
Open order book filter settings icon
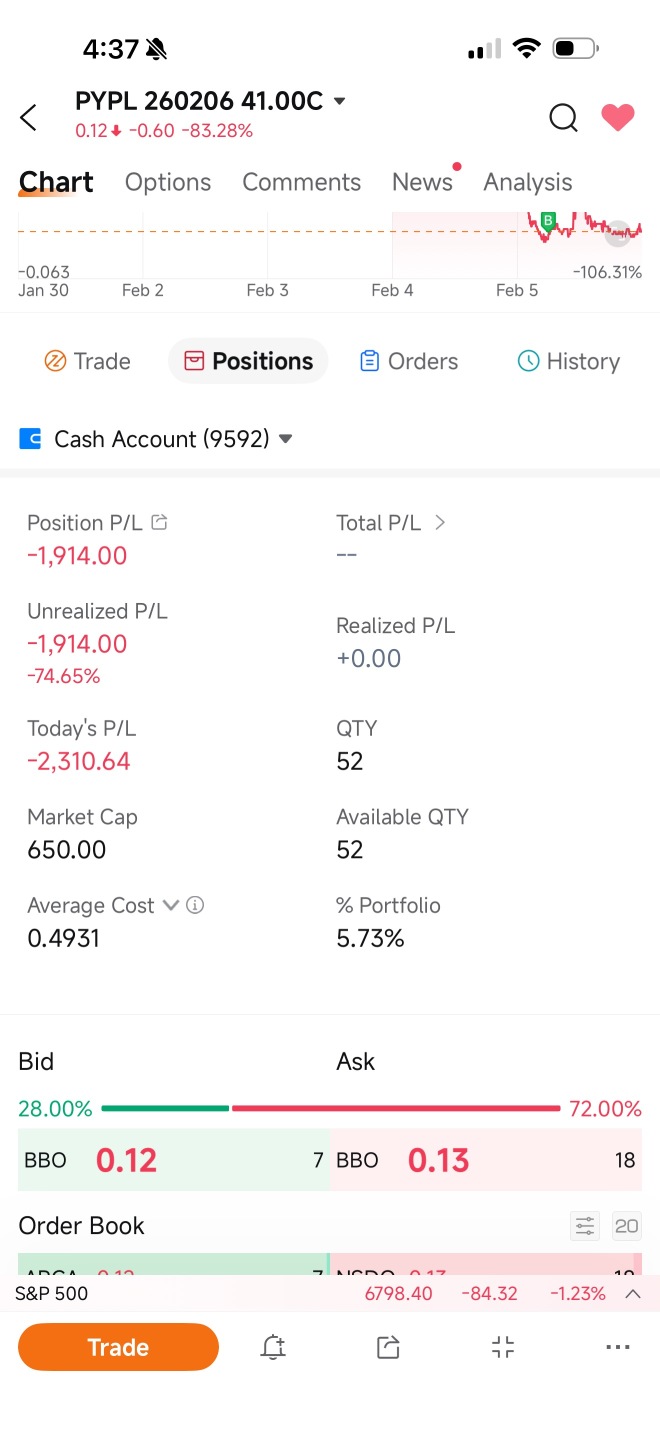point(585,1225)
